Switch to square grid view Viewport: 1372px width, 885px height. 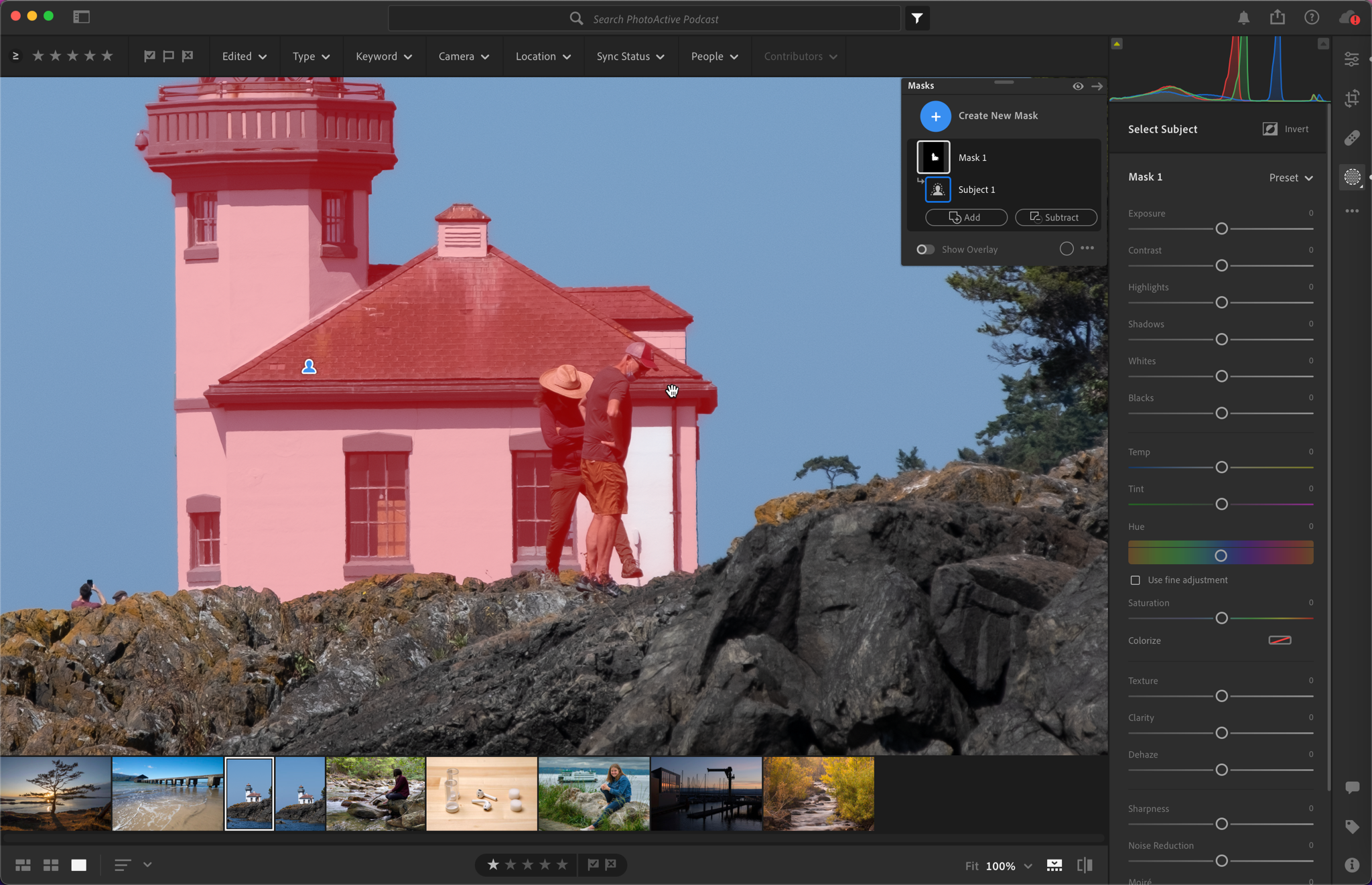(x=51, y=866)
